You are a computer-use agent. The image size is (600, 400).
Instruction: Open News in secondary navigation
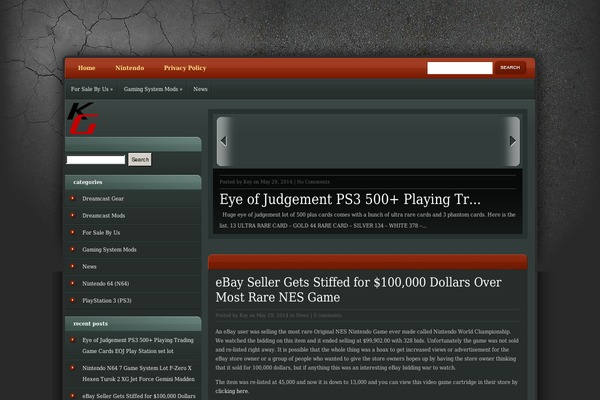(x=200, y=89)
